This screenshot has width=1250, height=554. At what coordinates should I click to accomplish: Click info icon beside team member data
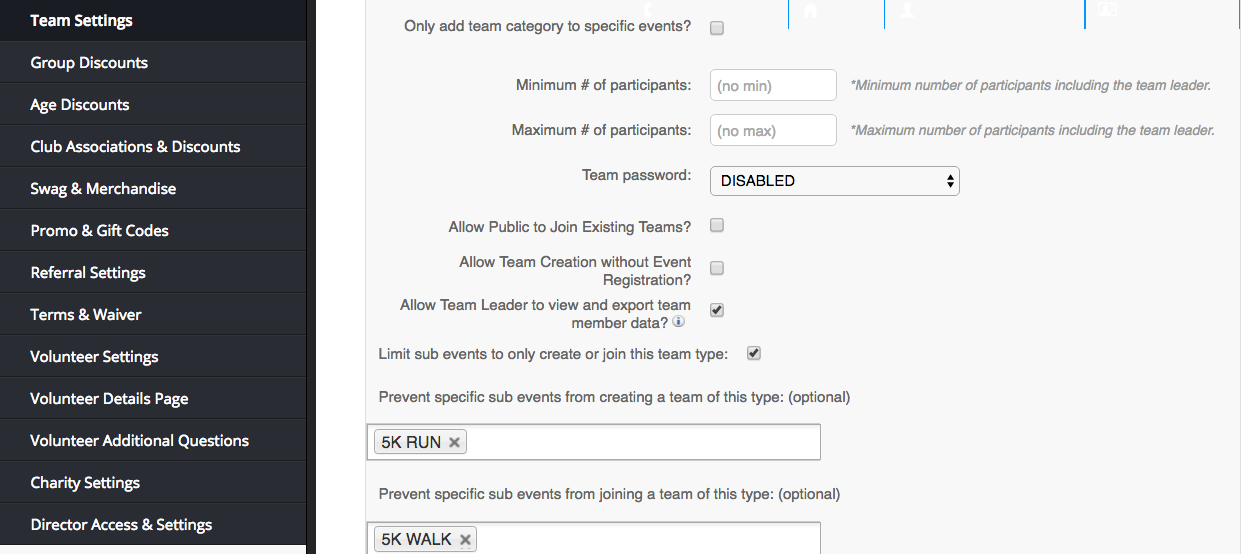(x=678, y=323)
